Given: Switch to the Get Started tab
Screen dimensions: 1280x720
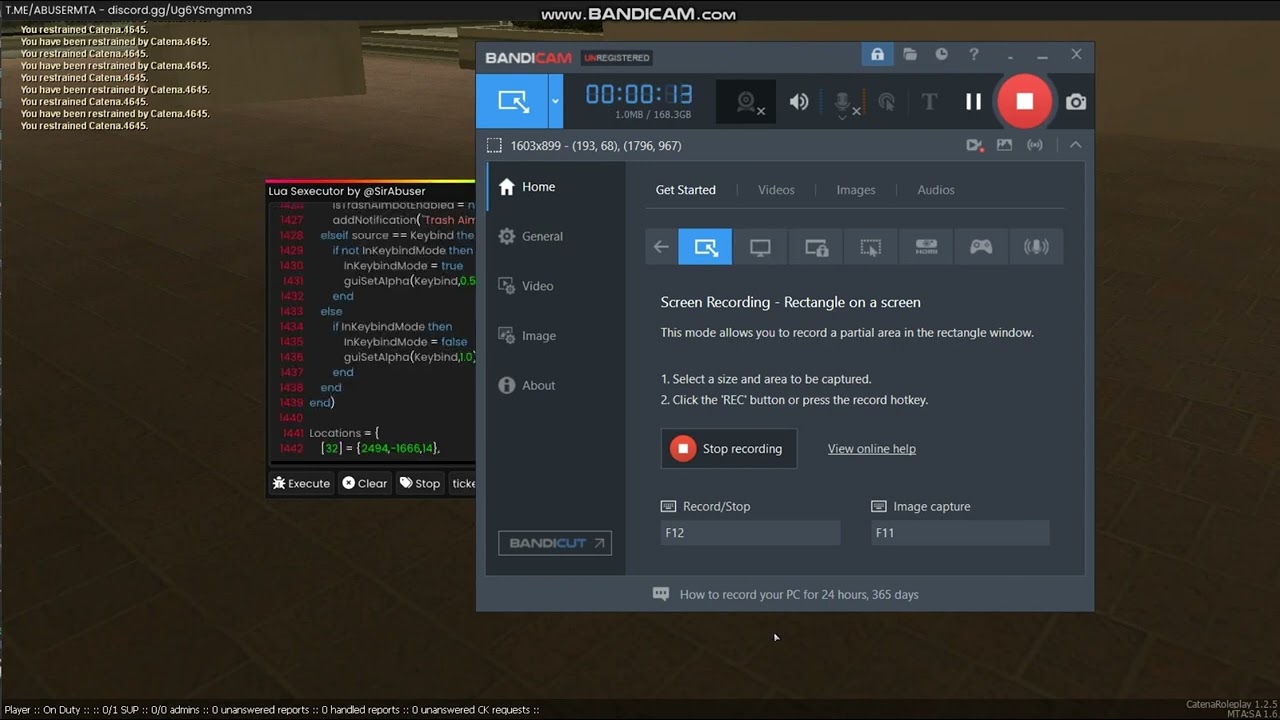Looking at the screenshot, I should tap(686, 190).
